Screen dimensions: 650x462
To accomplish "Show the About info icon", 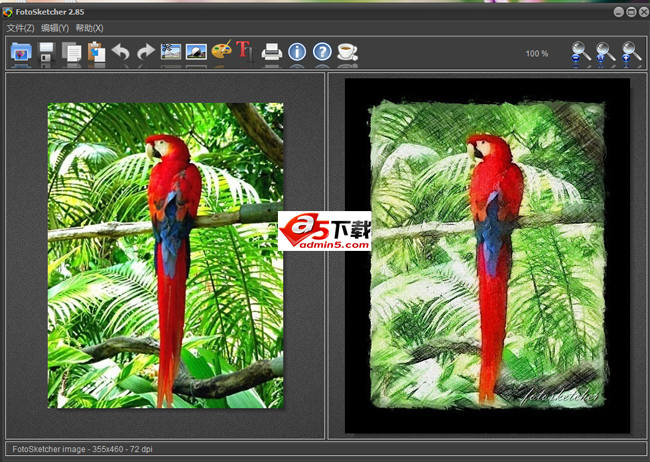I will [x=297, y=52].
